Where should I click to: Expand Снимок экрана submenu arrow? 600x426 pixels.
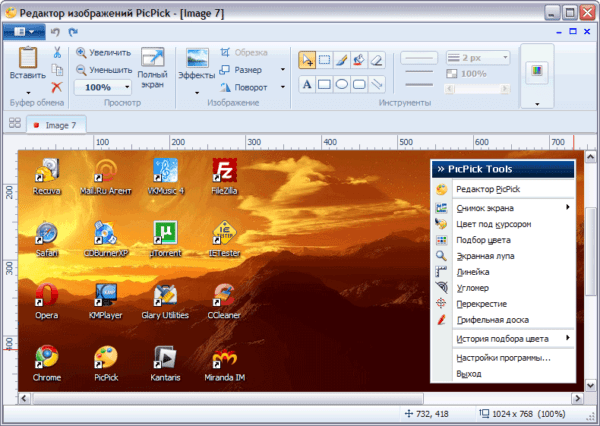(x=568, y=207)
